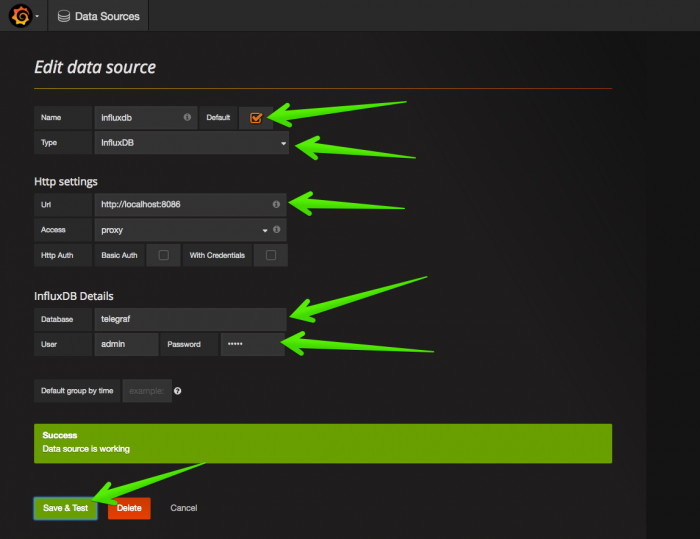Toggle the Default data source checkbox
Screen dimensions: 700x539
[256, 118]
